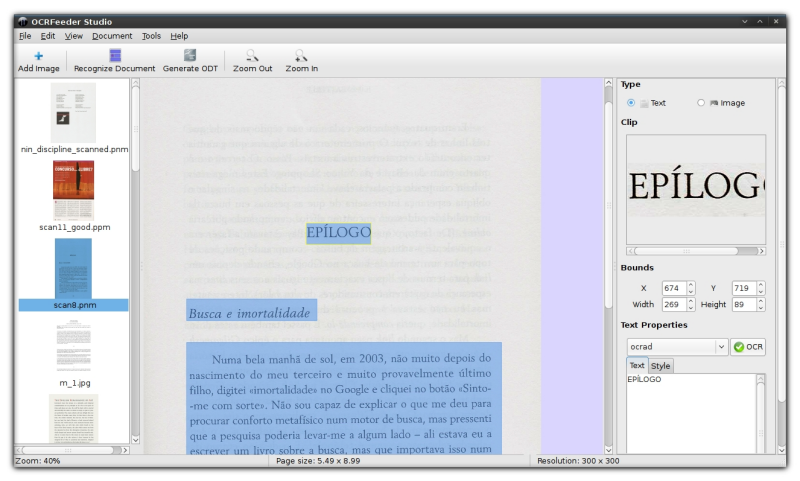
Task: Click right arrow of clip preview scrollbar
Action: click(762, 251)
